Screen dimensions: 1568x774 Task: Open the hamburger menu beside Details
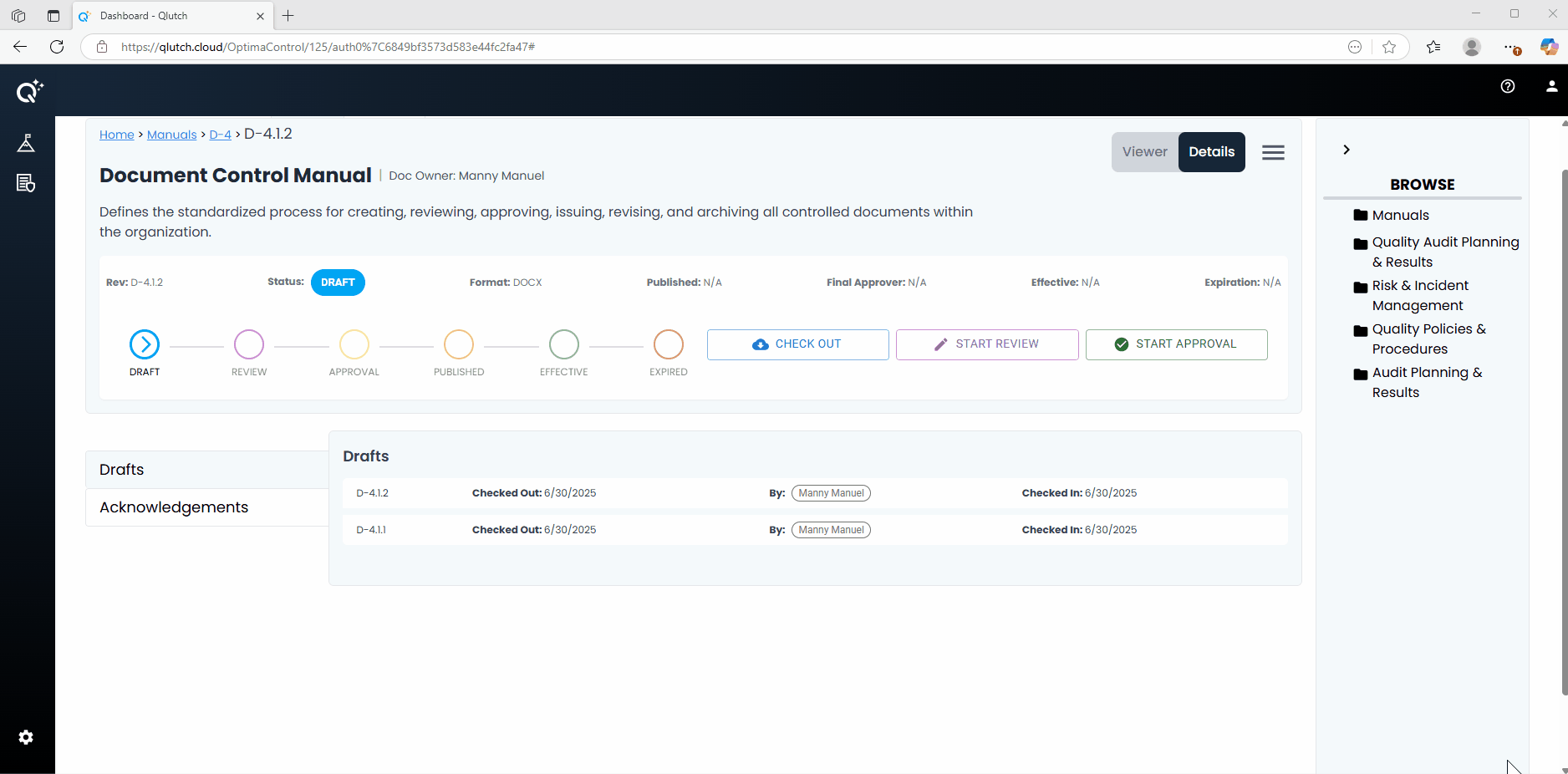pyautogui.click(x=1273, y=152)
